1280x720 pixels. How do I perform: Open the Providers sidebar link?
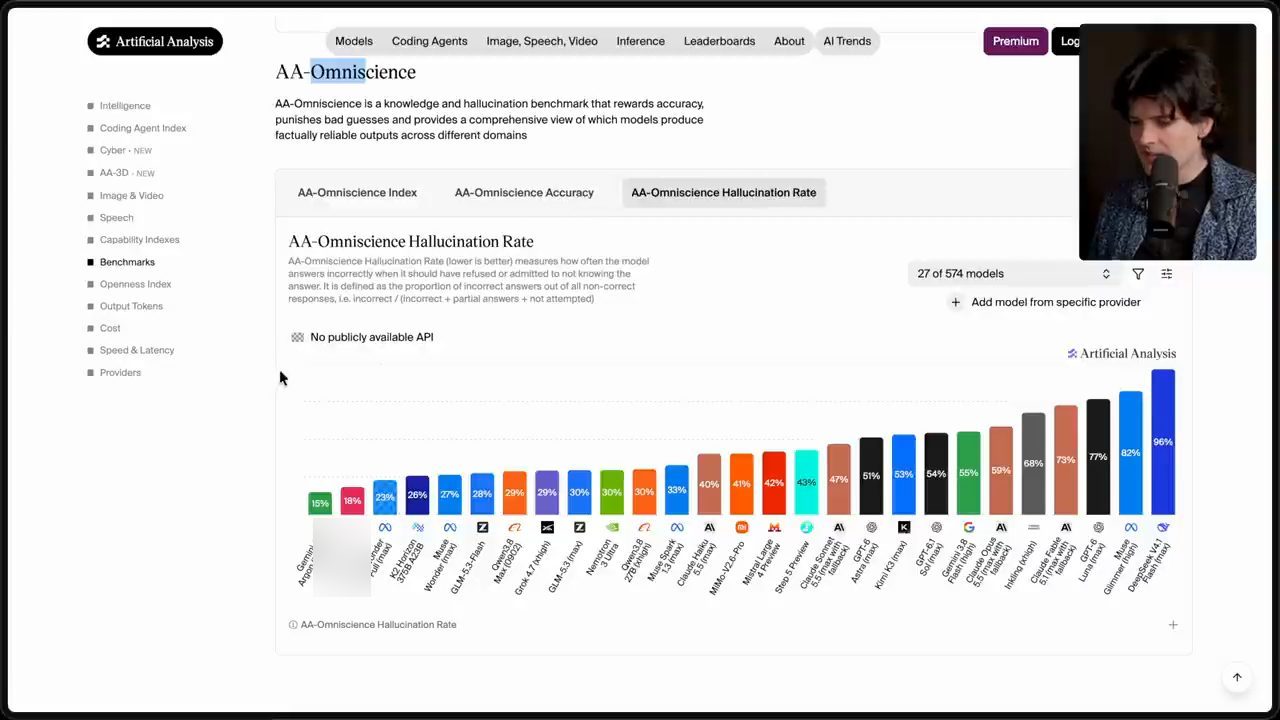[x=120, y=373]
